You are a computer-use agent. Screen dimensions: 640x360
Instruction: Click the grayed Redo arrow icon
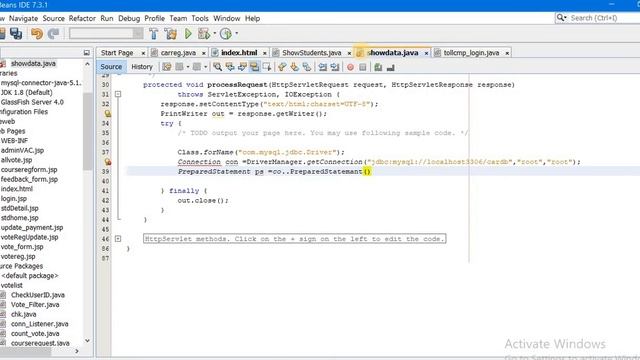[x=53, y=33]
